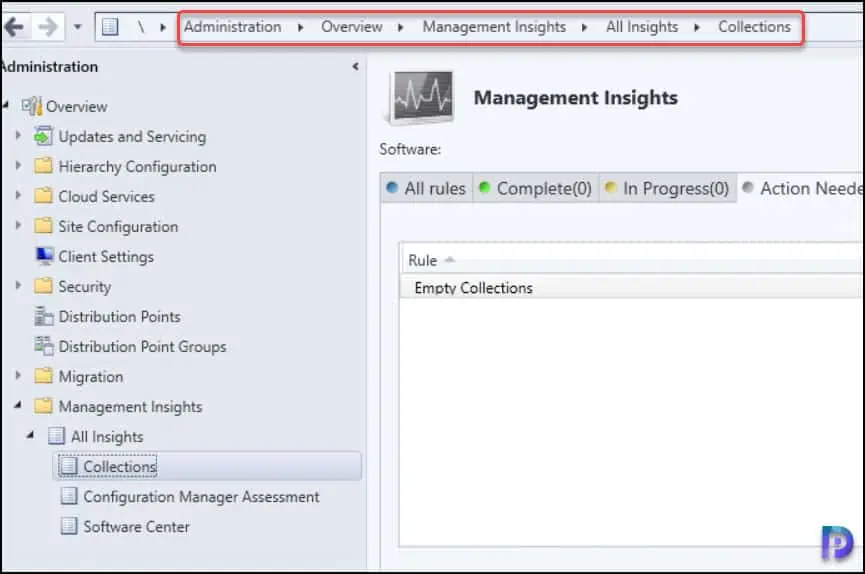Click the Hierarchy Configuration folder icon
Image resolution: width=865 pixels, height=574 pixels.
[44, 166]
